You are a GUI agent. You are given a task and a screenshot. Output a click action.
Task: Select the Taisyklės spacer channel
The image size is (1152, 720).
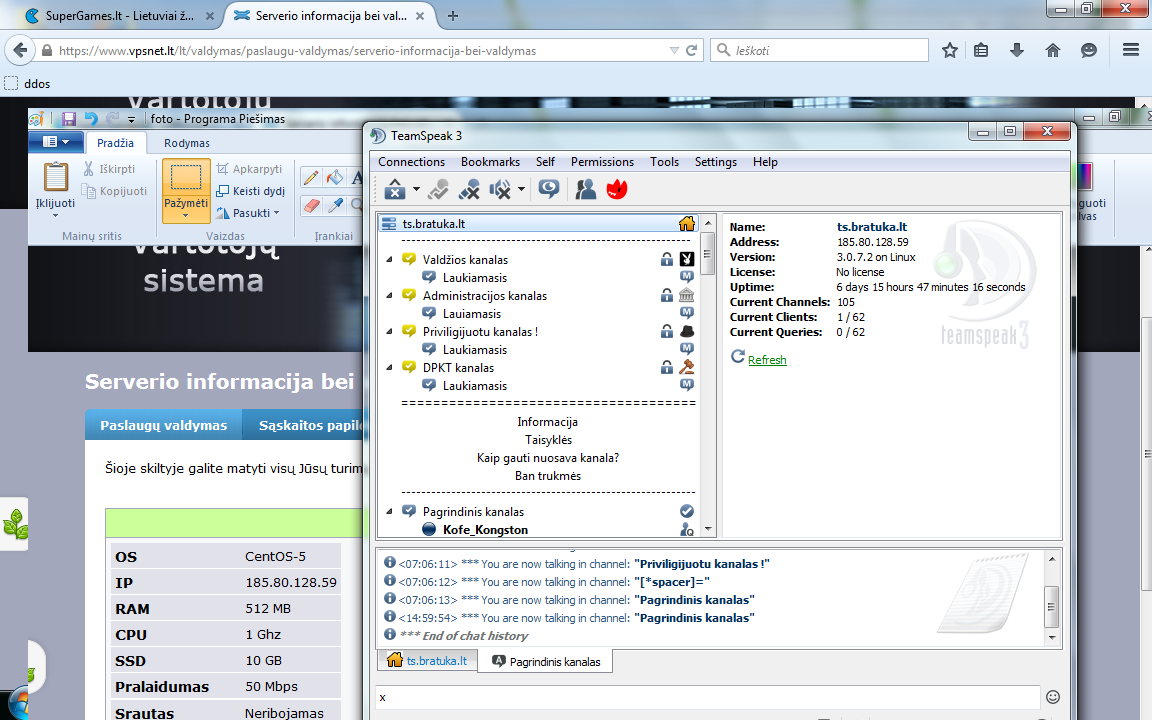(x=548, y=439)
